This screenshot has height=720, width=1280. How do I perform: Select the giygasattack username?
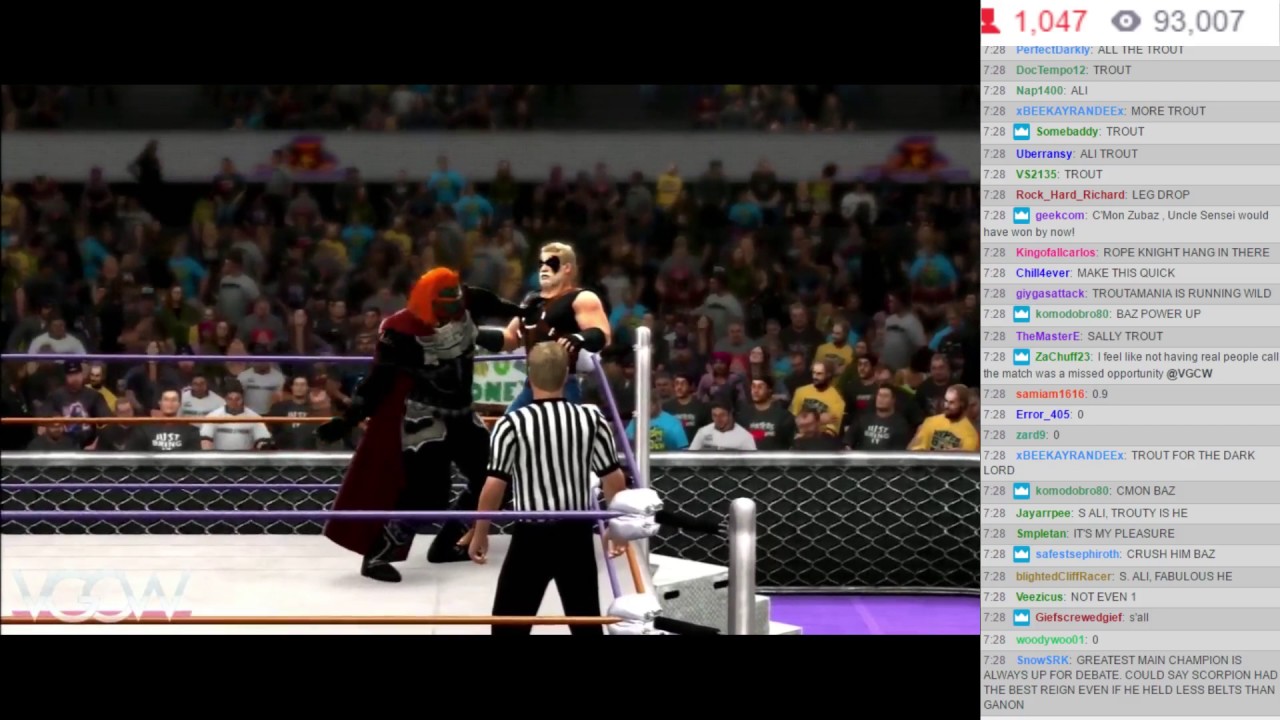click(1050, 294)
